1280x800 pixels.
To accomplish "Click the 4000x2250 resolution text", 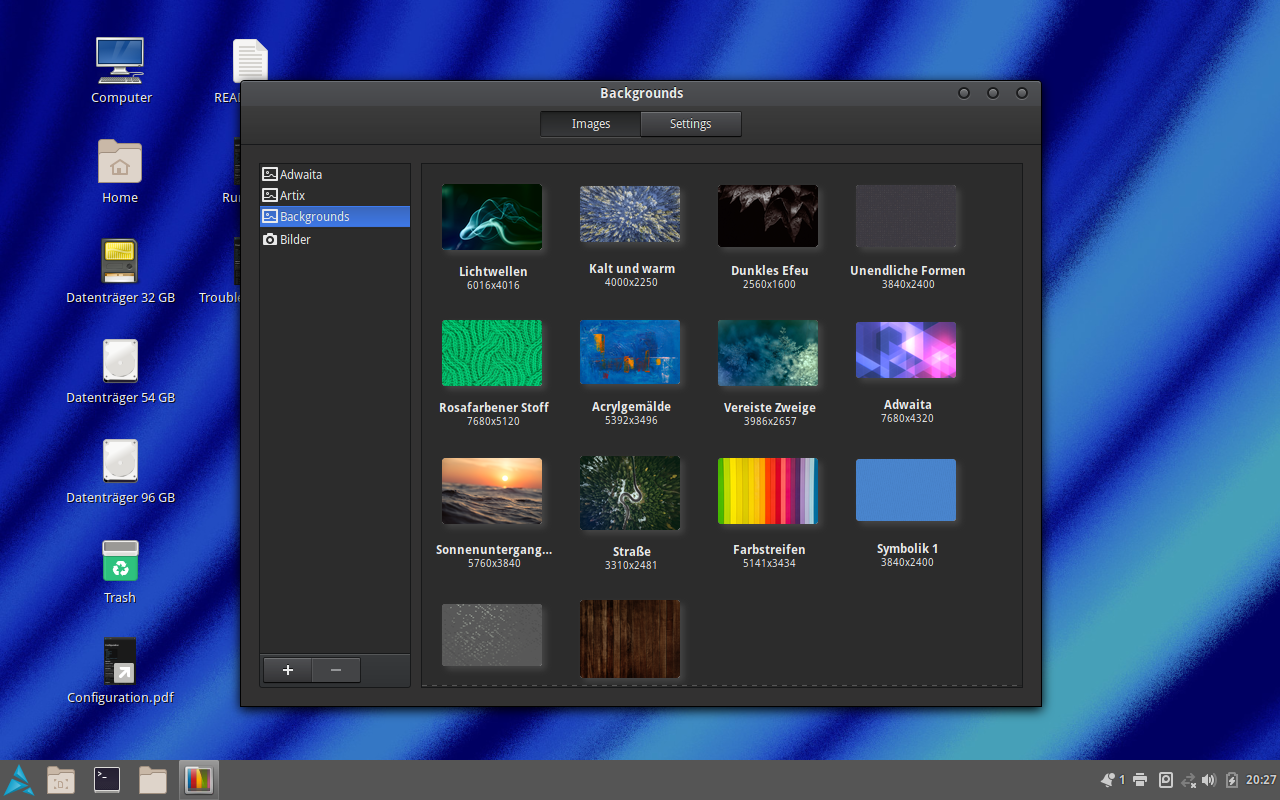I will pyautogui.click(x=631, y=282).
